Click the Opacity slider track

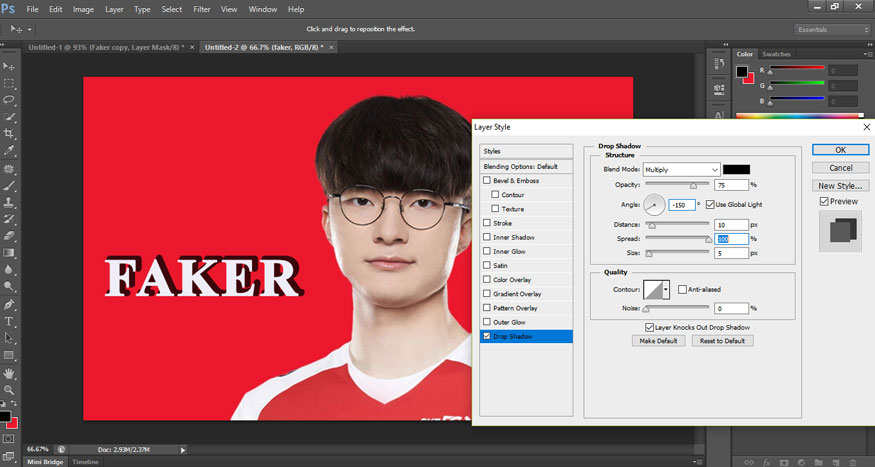click(677, 184)
